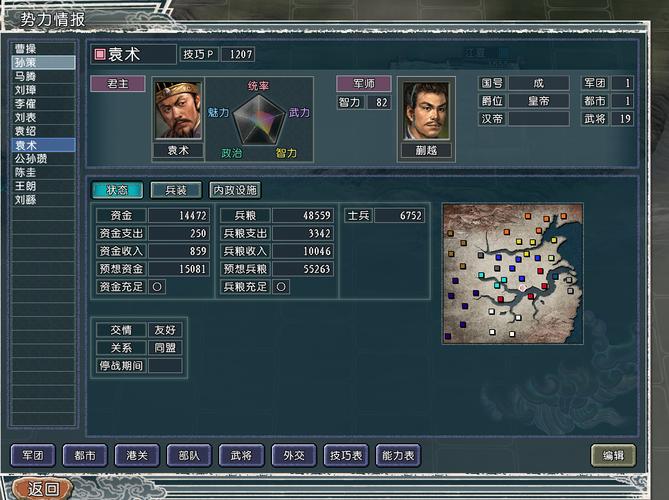This screenshot has height=500, width=669.
Task: Open the 武将 button
Action: coord(241,455)
